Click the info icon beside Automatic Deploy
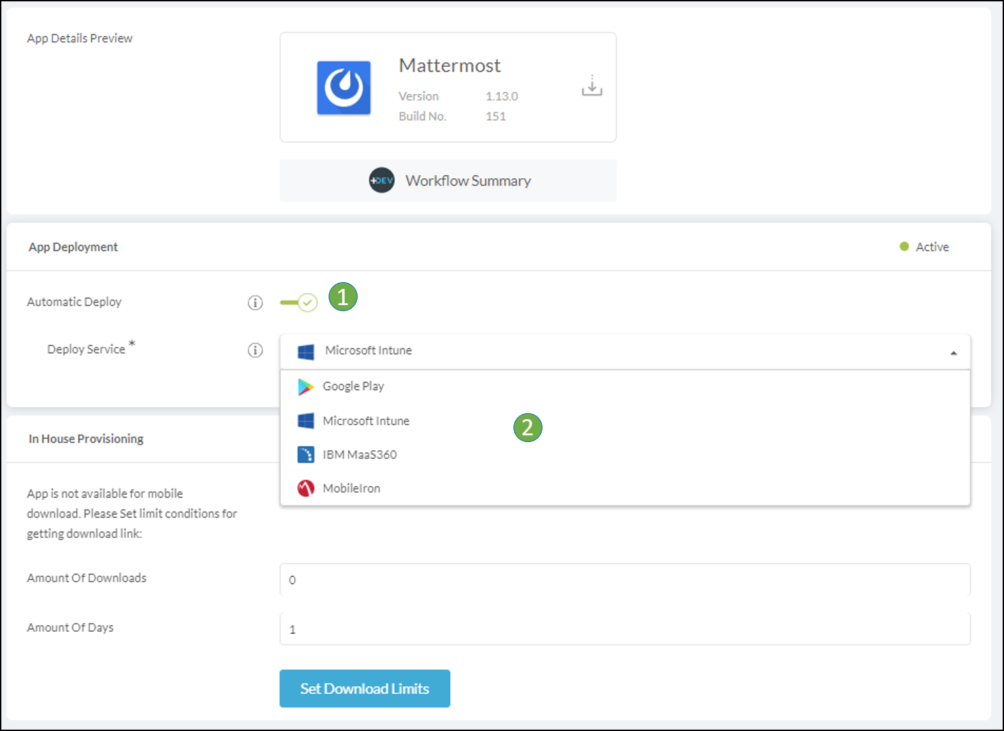 click(x=255, y=302)
